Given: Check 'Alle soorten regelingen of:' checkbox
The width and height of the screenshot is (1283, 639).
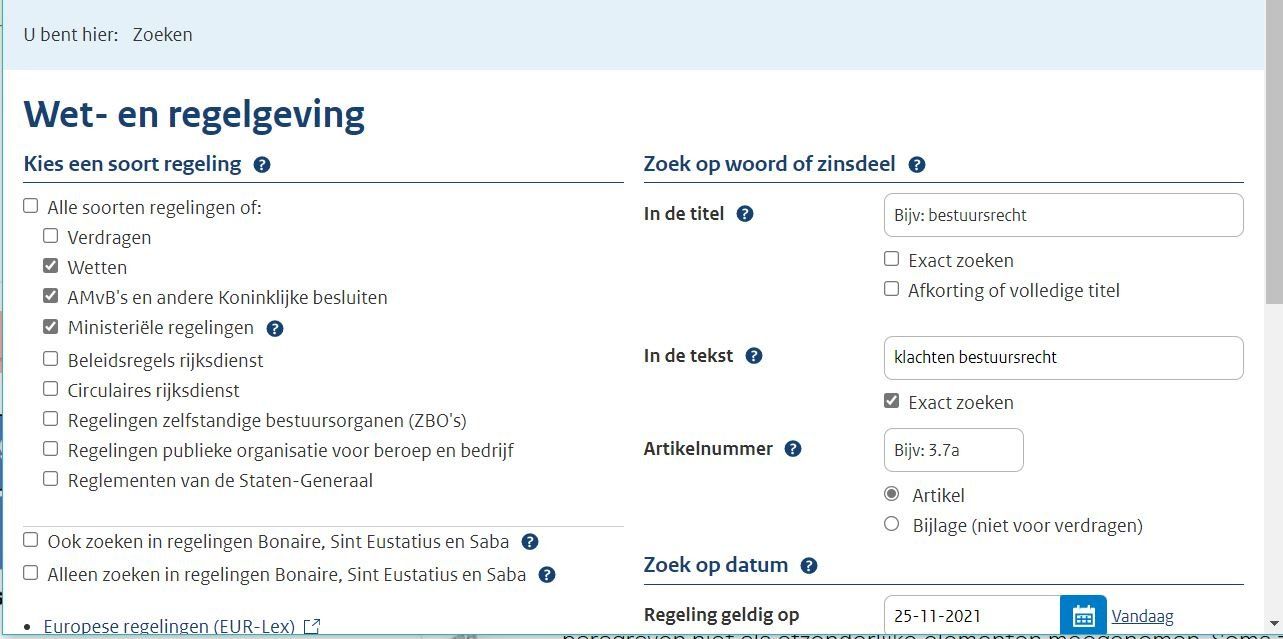Looking at the screenshot, I should pyautogui.click(x=31, y=206).
